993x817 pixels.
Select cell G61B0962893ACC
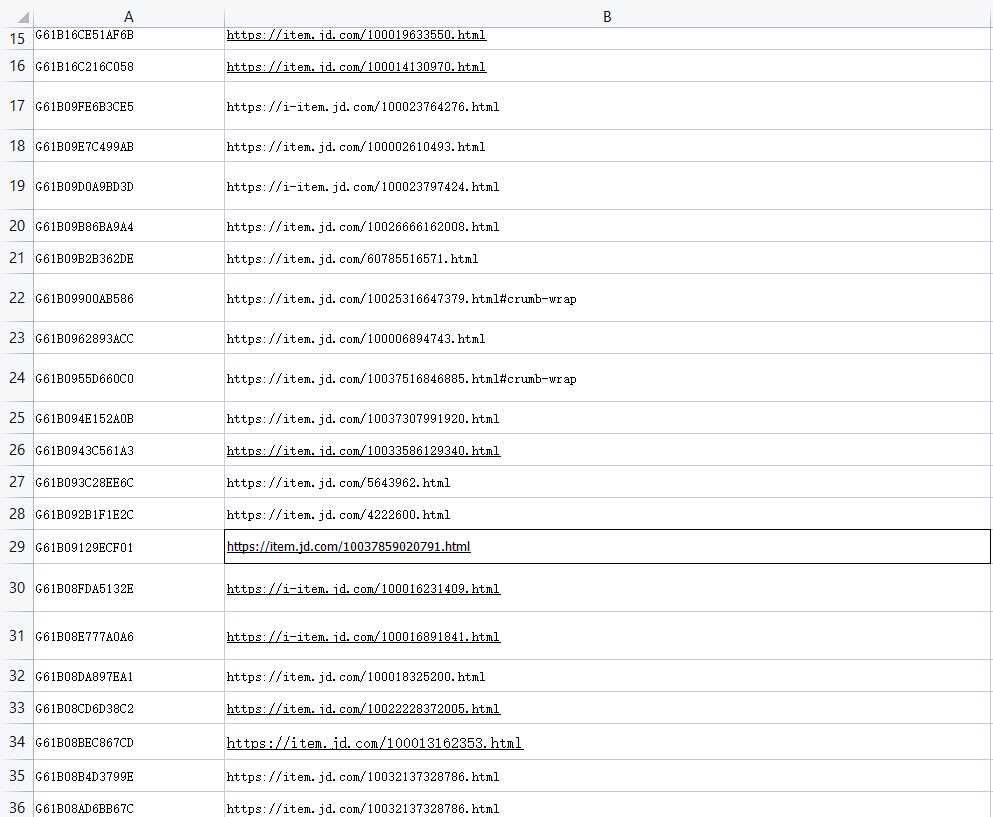129,338
